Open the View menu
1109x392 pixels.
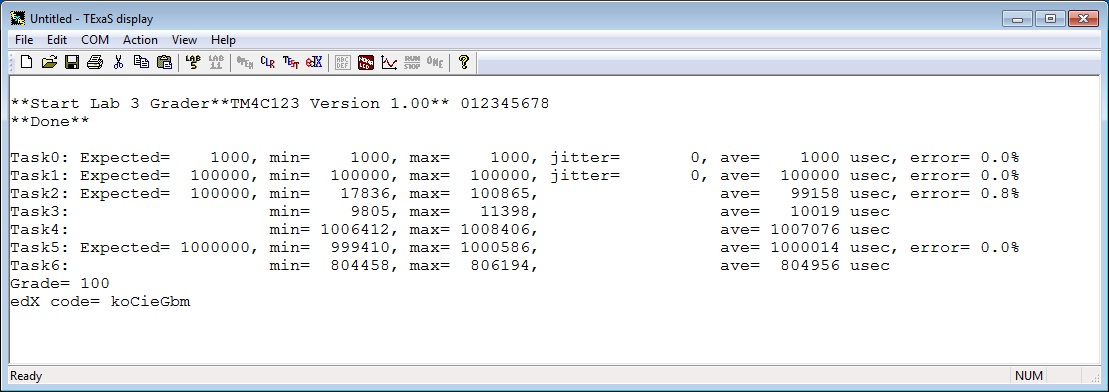pos(184,40)
